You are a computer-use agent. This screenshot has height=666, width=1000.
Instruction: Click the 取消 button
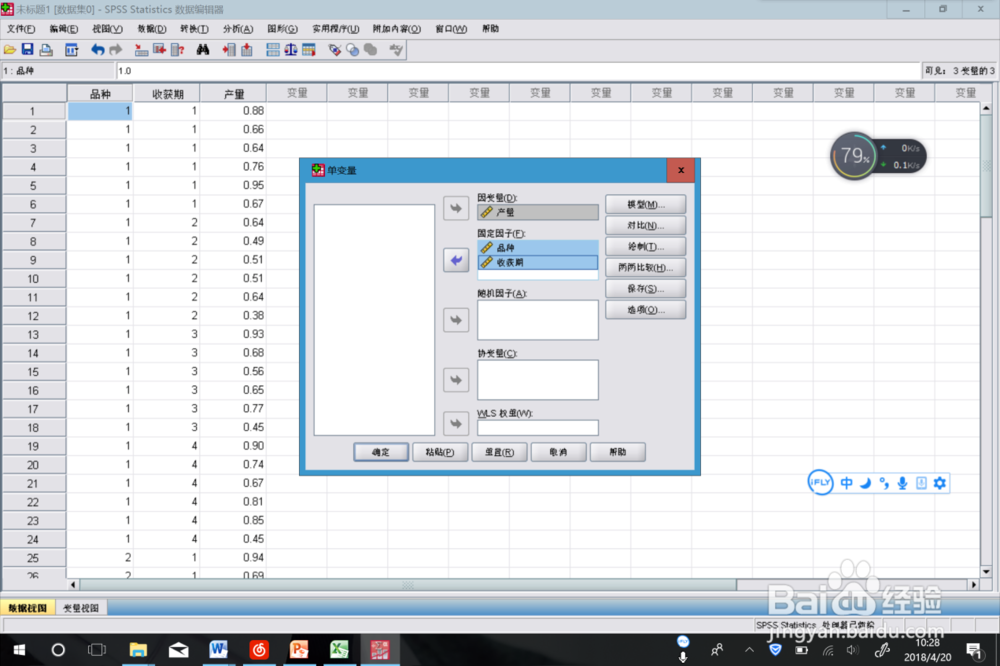559,452
